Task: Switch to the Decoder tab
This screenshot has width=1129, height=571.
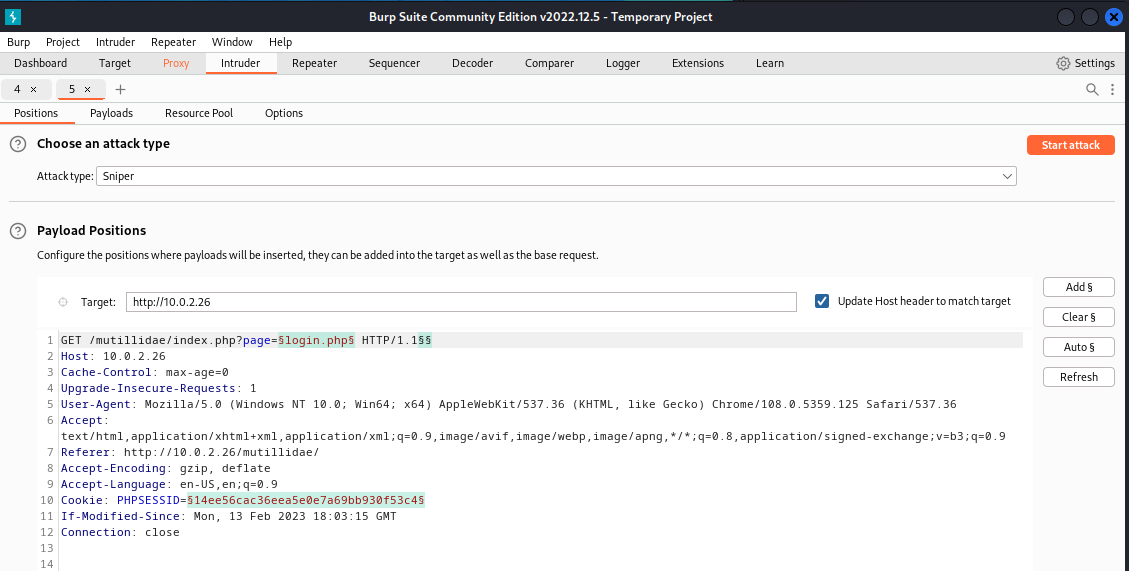Action: 472,63
